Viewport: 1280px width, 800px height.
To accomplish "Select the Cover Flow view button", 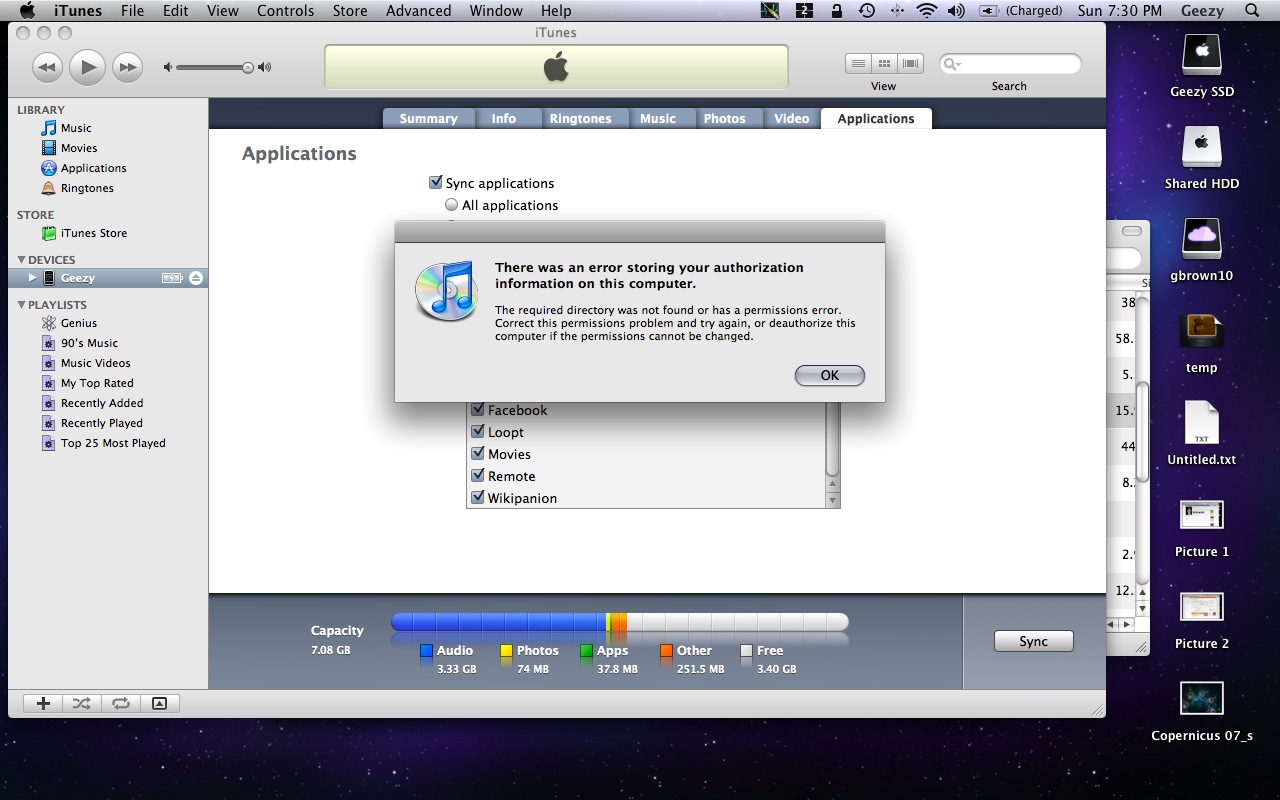I will tap(910, 63).
